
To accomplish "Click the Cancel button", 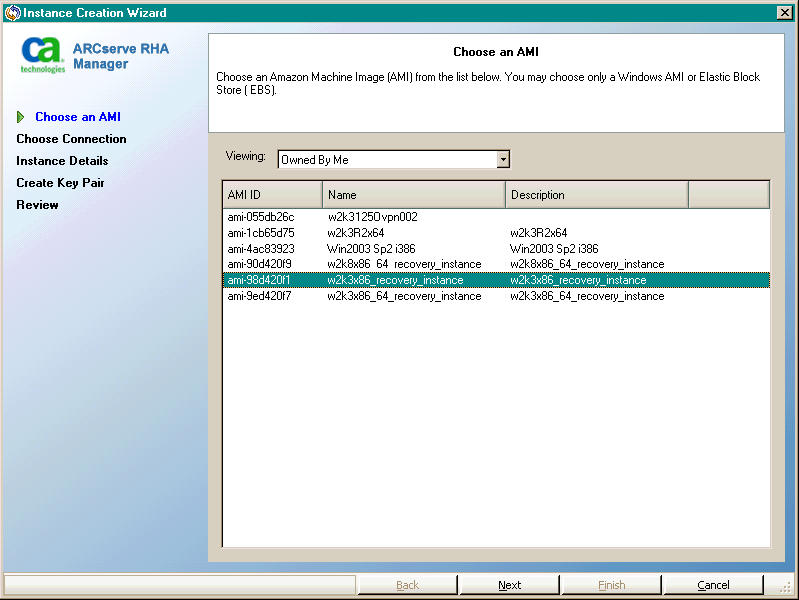I will 713,585.
